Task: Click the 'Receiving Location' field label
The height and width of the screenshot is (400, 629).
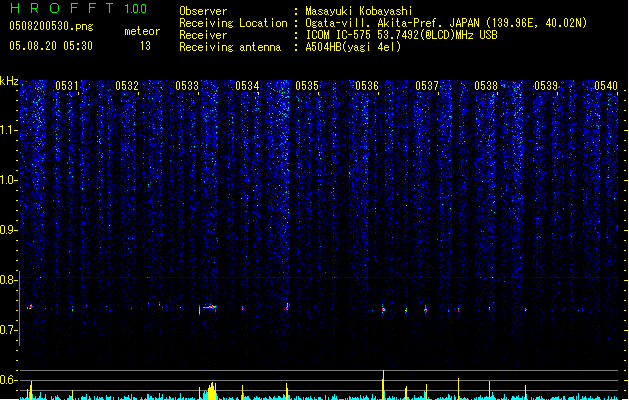Action: coord(233,23)
